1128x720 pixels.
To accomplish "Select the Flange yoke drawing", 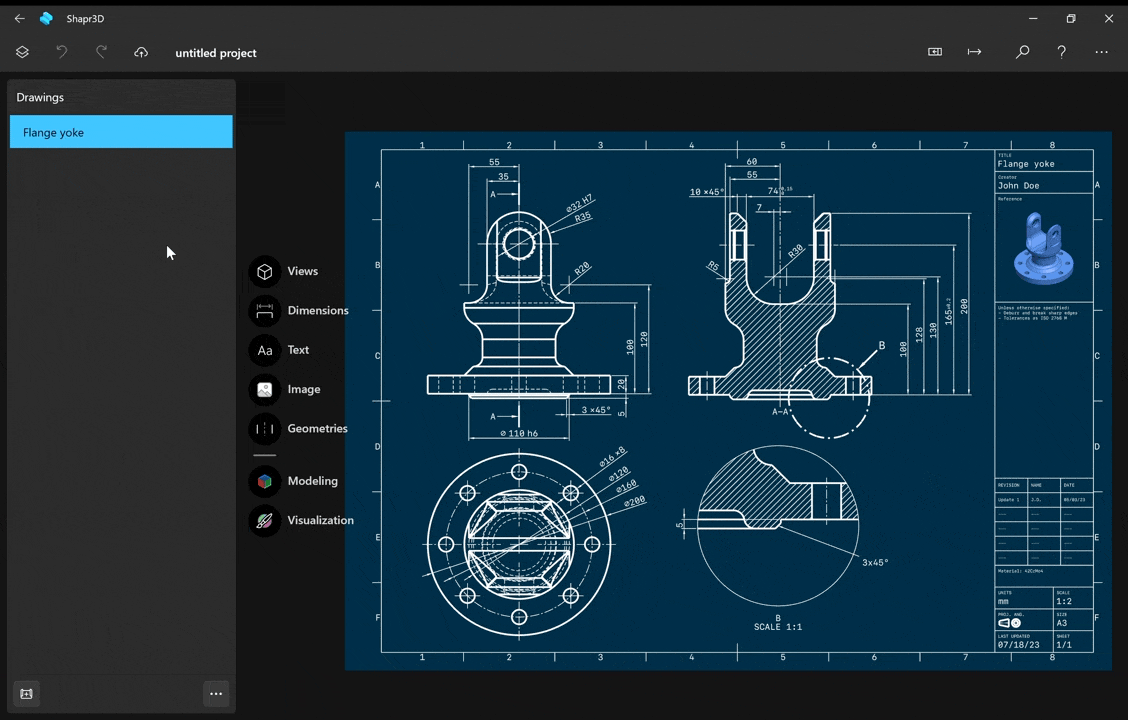I will click(121, 132).
